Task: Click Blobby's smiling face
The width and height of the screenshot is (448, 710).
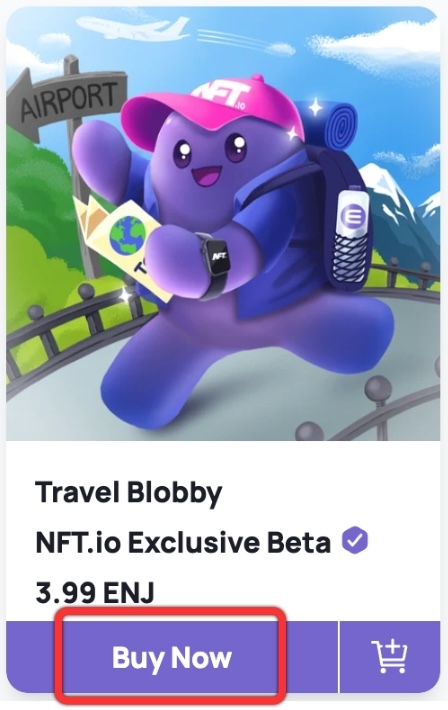Action: [x=210, y=161]
